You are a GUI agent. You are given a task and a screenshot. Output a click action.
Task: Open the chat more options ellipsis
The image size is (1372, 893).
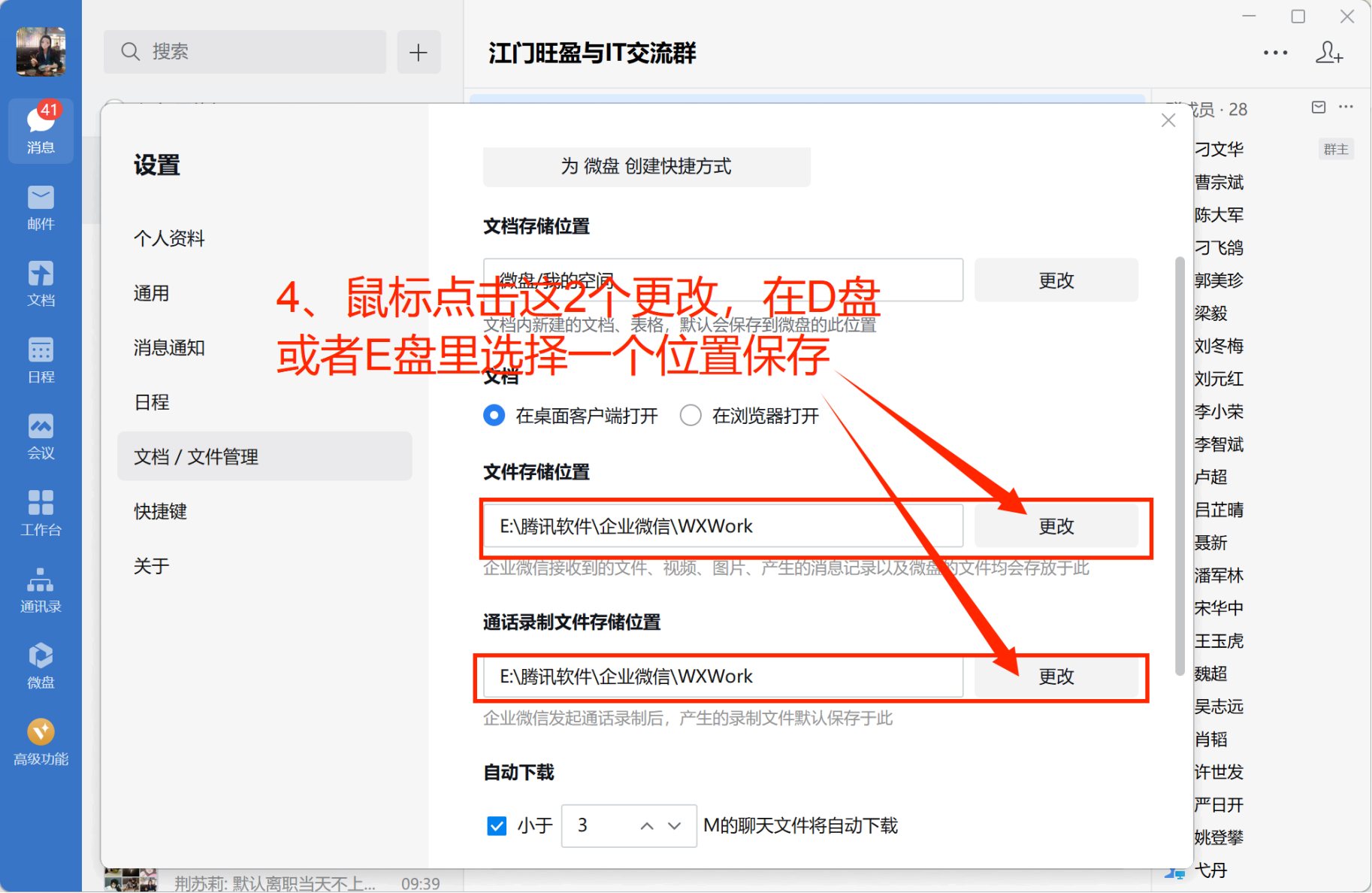click(x=1275, y=53)
